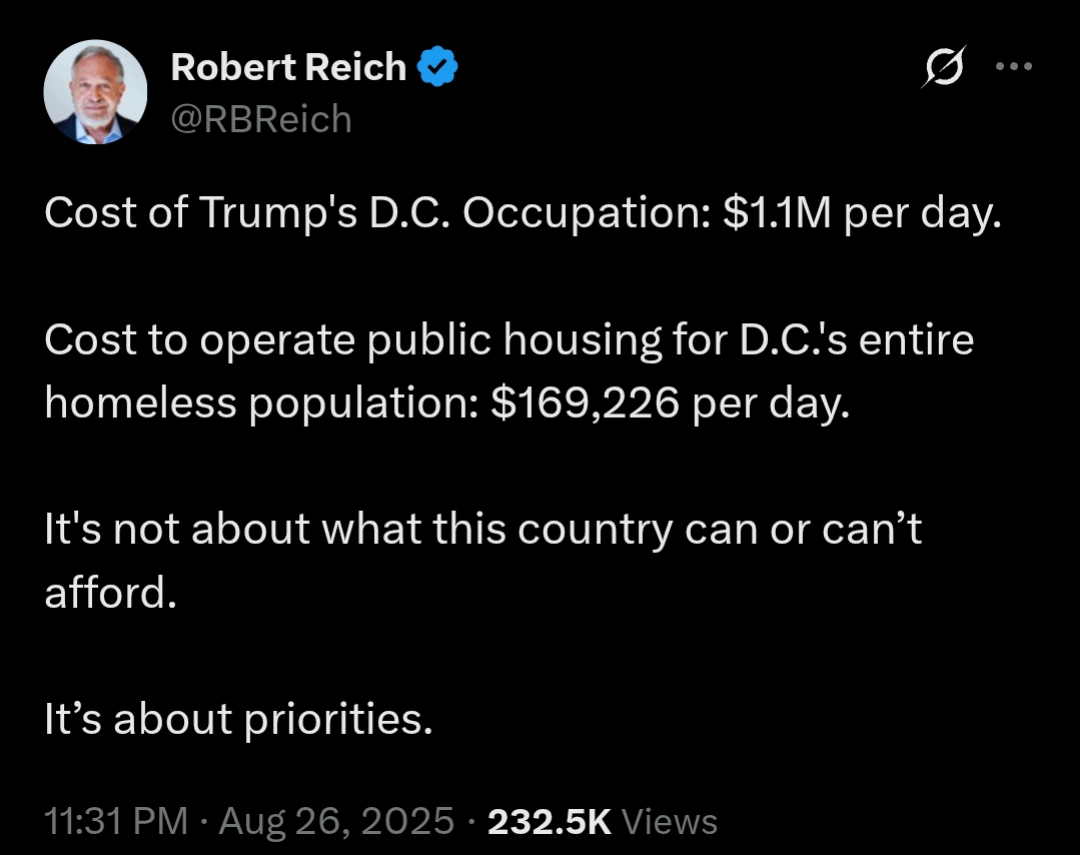Click the $169,226 per day figure

tap(670, 402)
